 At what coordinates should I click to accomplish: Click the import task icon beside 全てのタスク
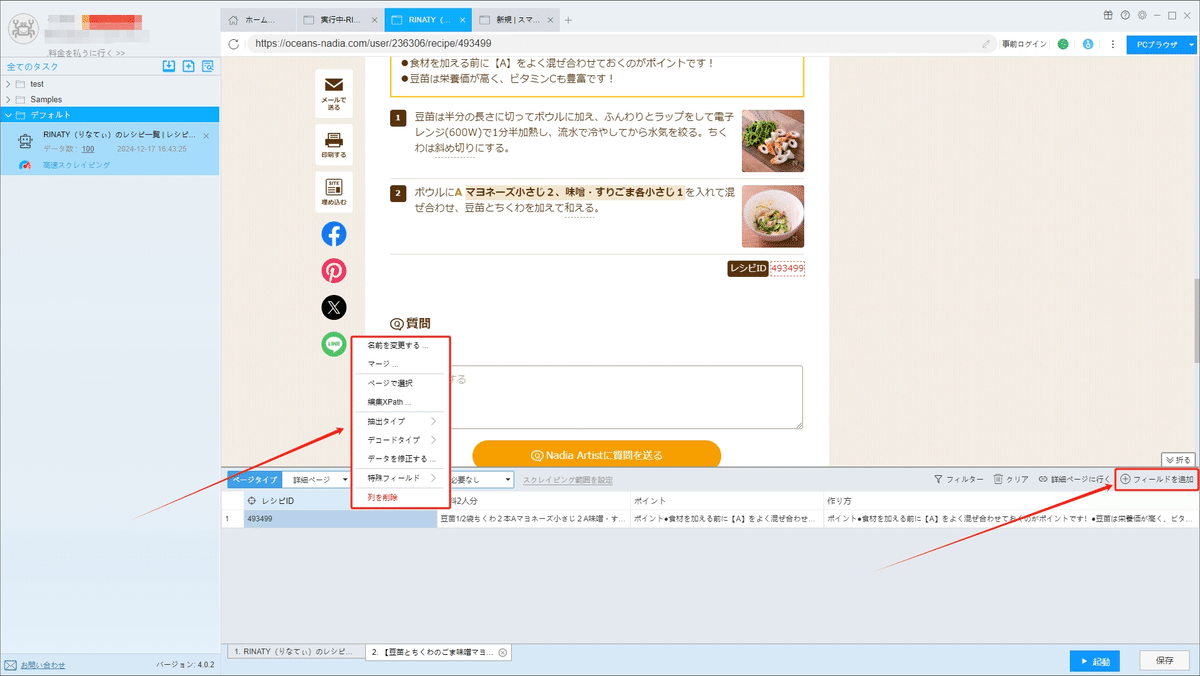(x=169, y=66)
